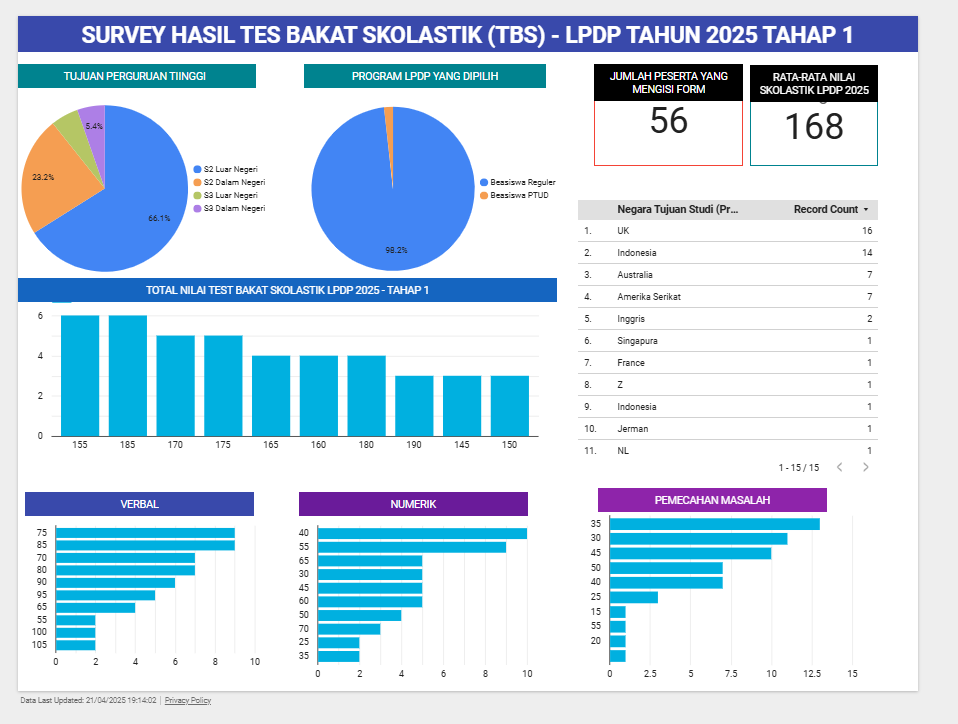The width and height of the screenshot is (958, 724).
Task: Go to the previous page of the country table
Action: pos(840,467)
